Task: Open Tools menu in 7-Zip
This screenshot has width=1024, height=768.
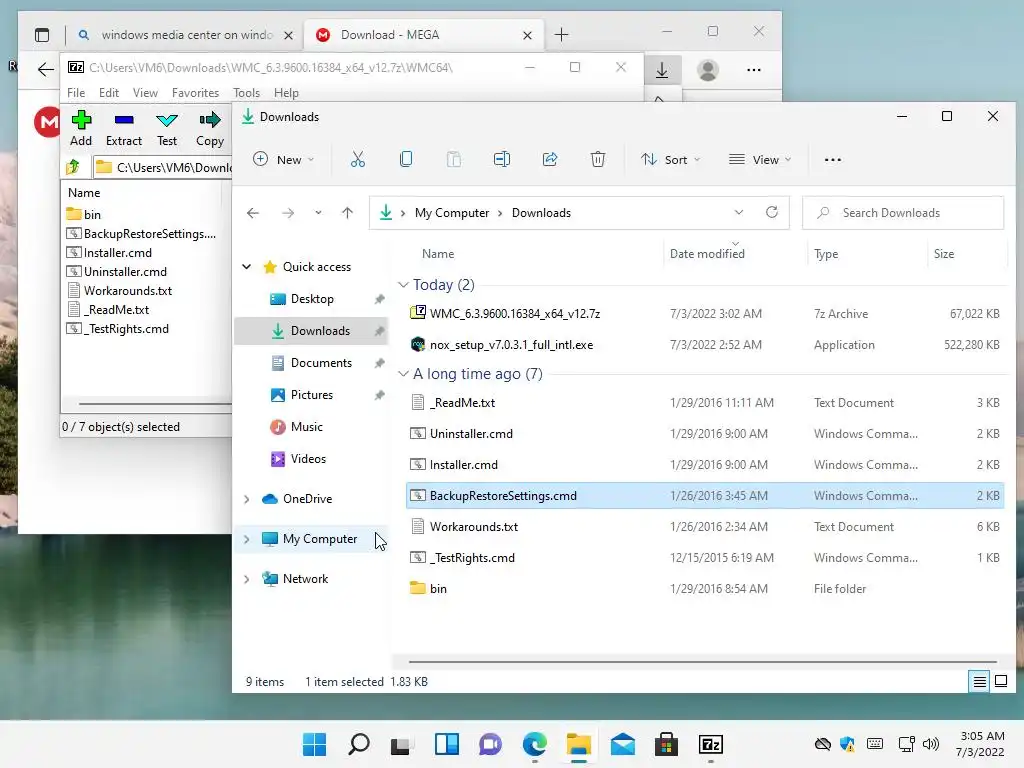Action: point(246,93)
